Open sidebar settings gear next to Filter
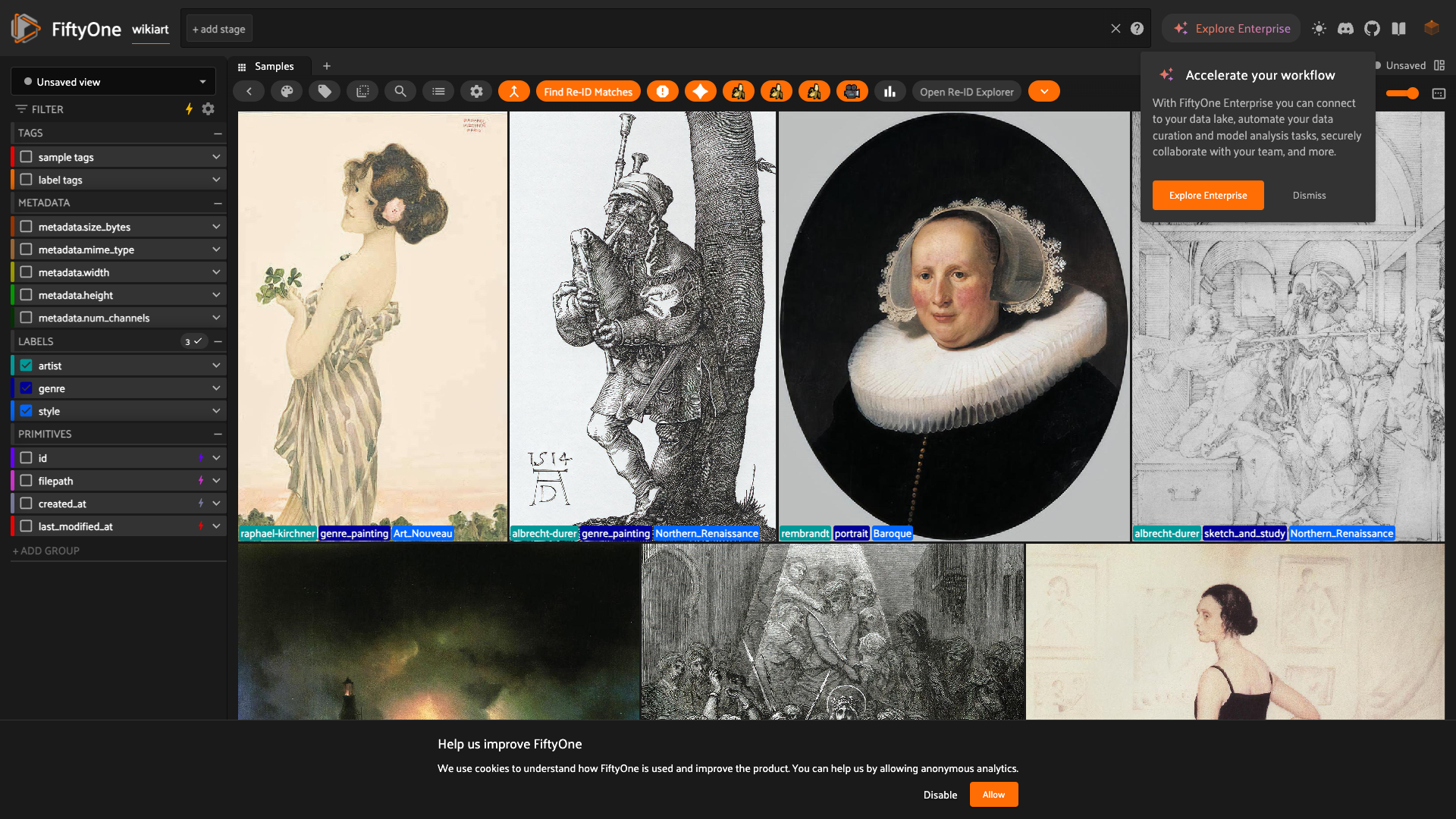The image size is (1456, 819). point(209,109)
